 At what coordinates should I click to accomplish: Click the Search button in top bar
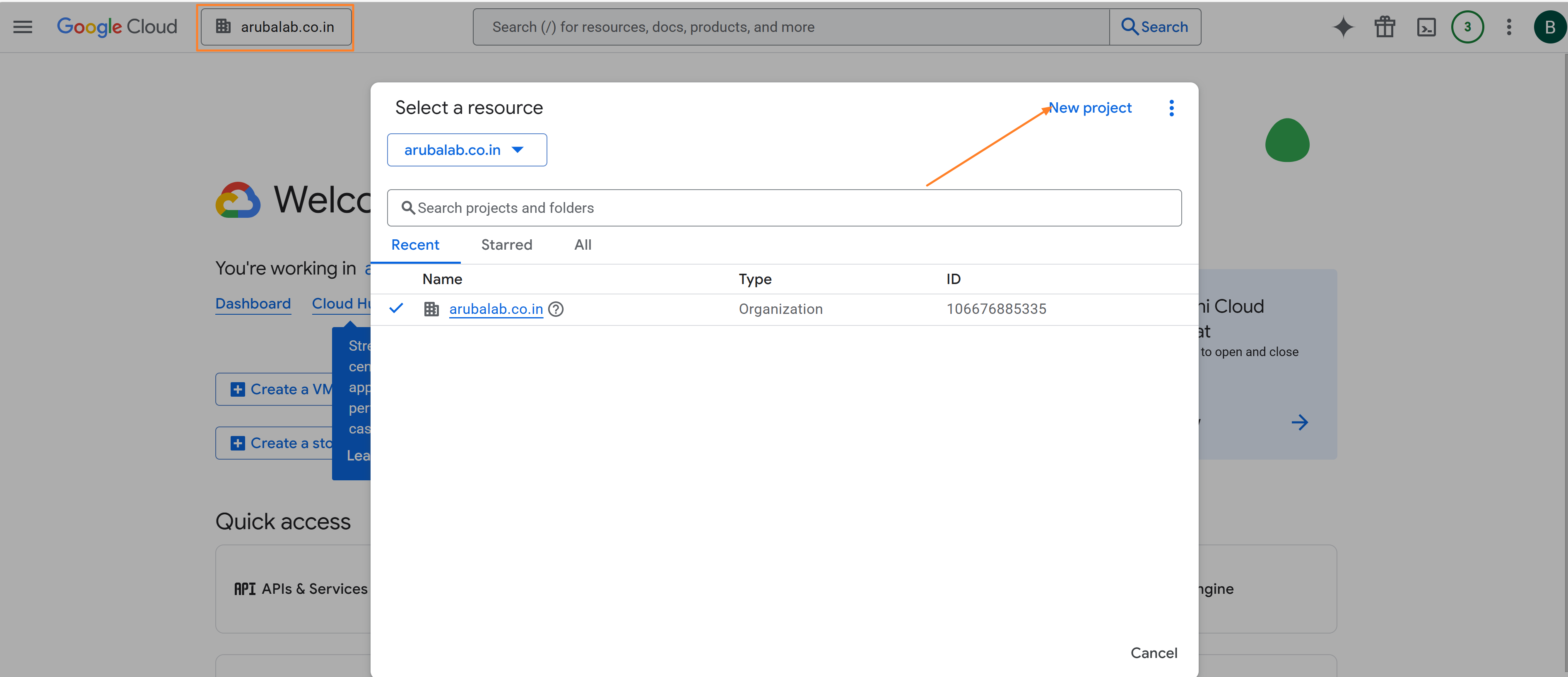(x=1155, y=27)
